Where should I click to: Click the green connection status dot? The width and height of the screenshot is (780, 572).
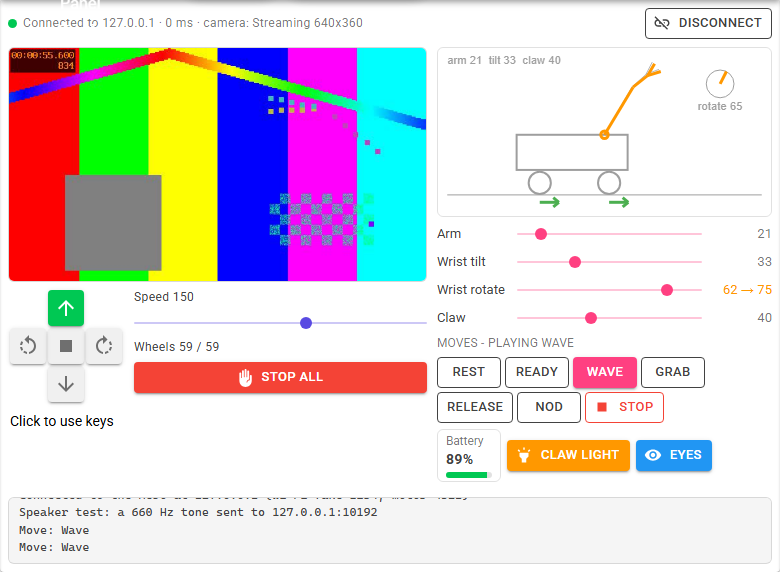click(13, 23)
